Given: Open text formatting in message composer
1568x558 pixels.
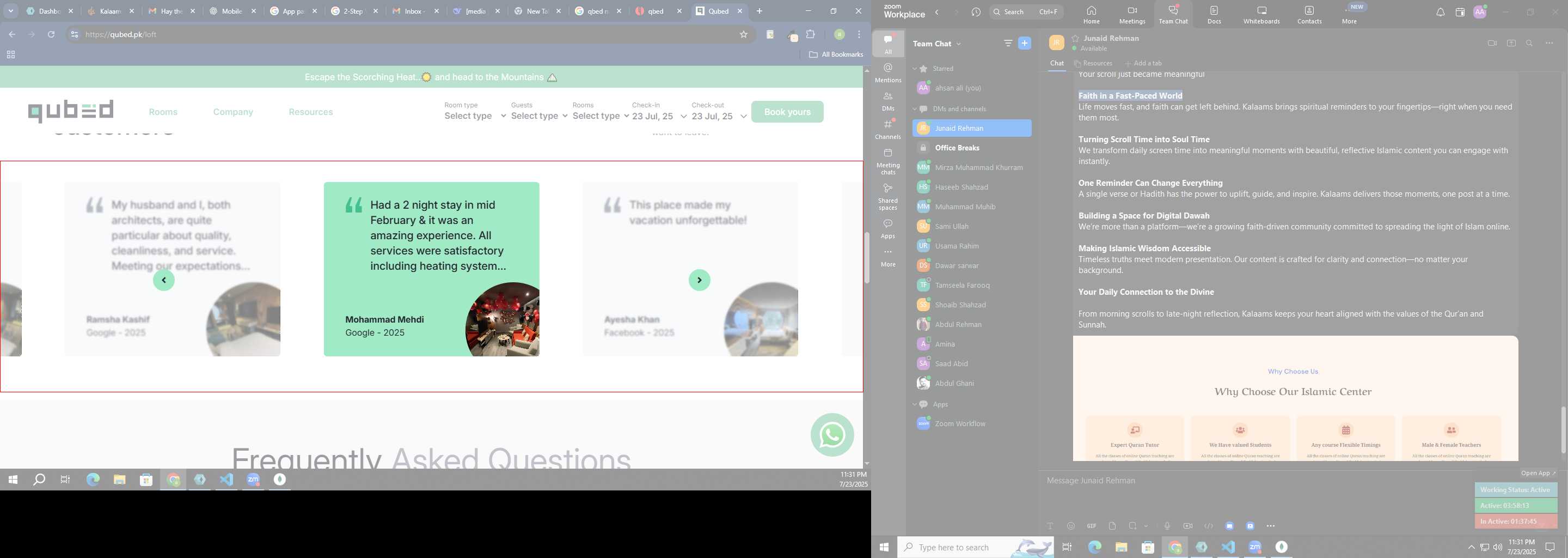Looking at the screenshot, I should [1050, 526].
